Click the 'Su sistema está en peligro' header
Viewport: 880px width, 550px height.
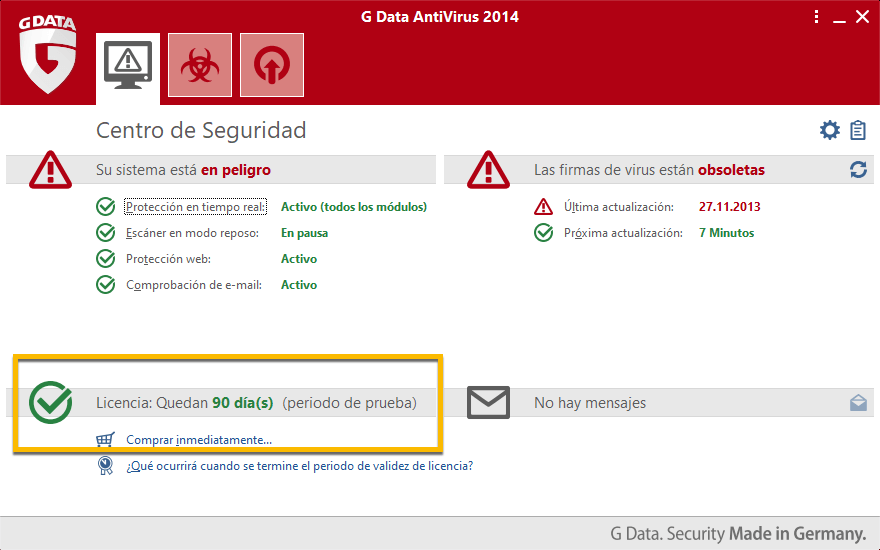click(x=183, y=169)
